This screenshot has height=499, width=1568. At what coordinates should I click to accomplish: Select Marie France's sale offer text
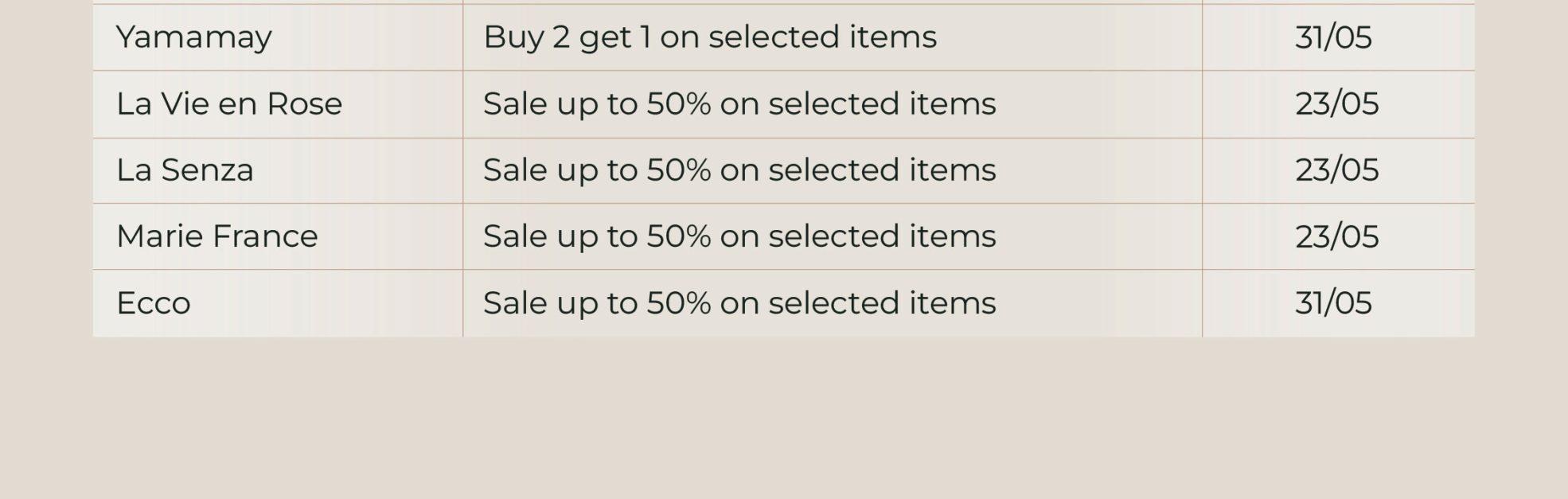coord(739,236)
